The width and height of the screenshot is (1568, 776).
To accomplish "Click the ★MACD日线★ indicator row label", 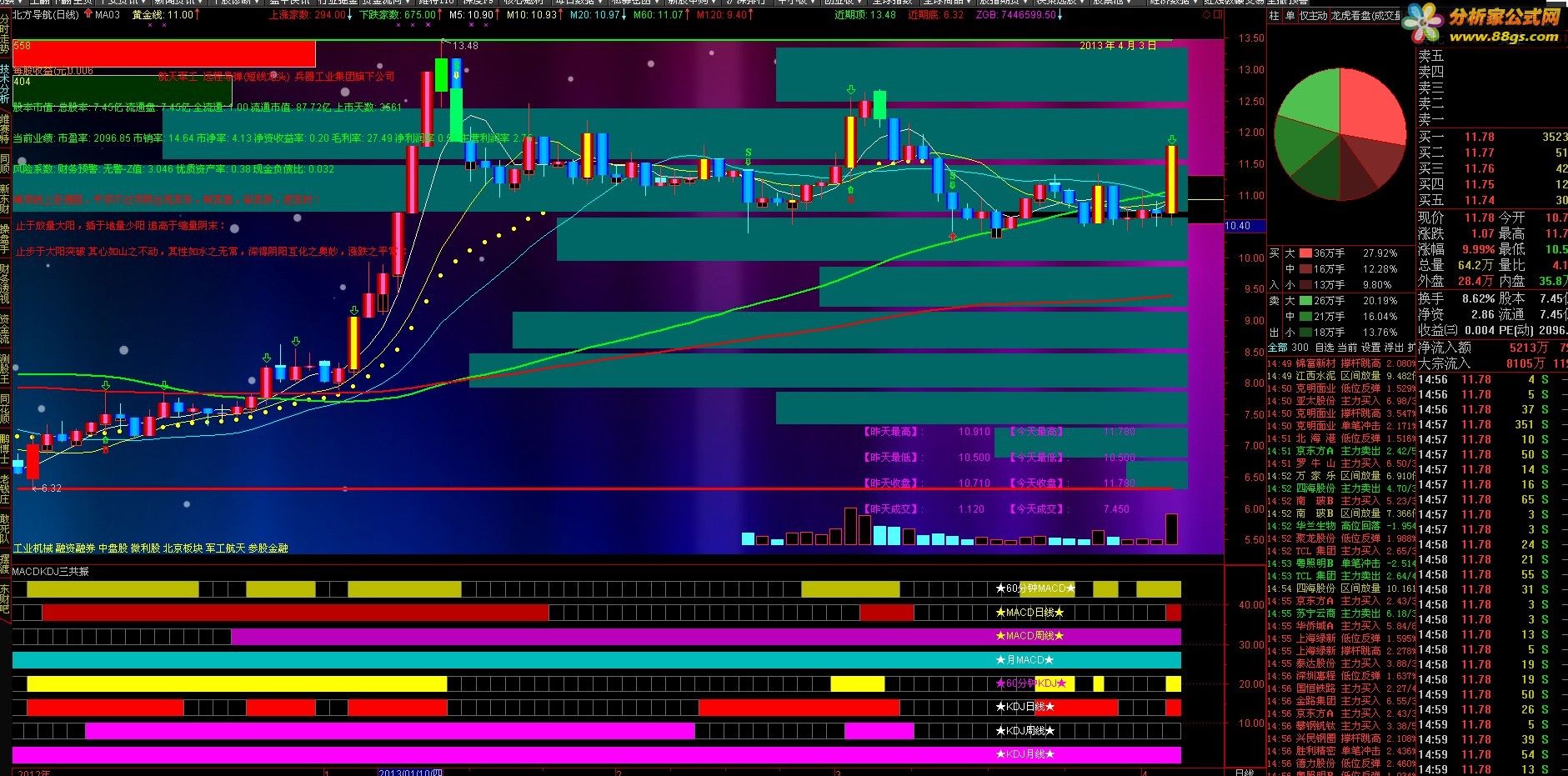I will click(x=1029, y=613).
